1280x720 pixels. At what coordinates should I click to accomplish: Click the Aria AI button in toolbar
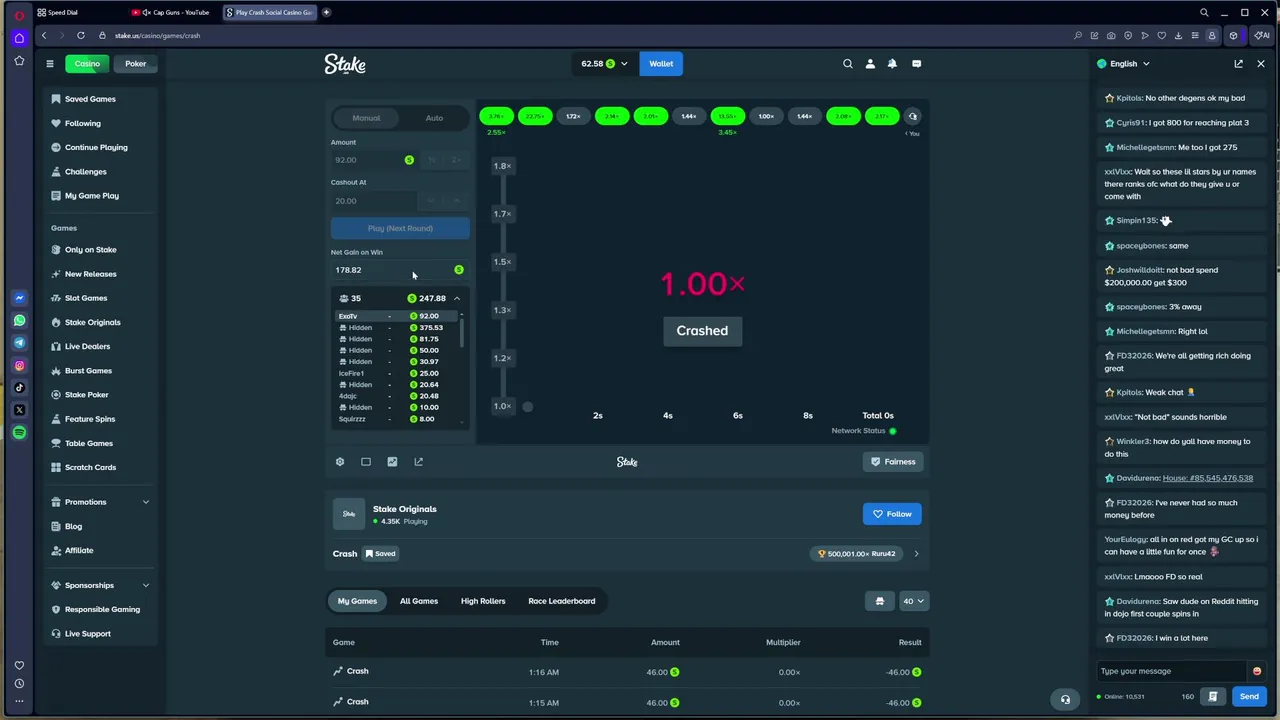[x=1263, y=35]
